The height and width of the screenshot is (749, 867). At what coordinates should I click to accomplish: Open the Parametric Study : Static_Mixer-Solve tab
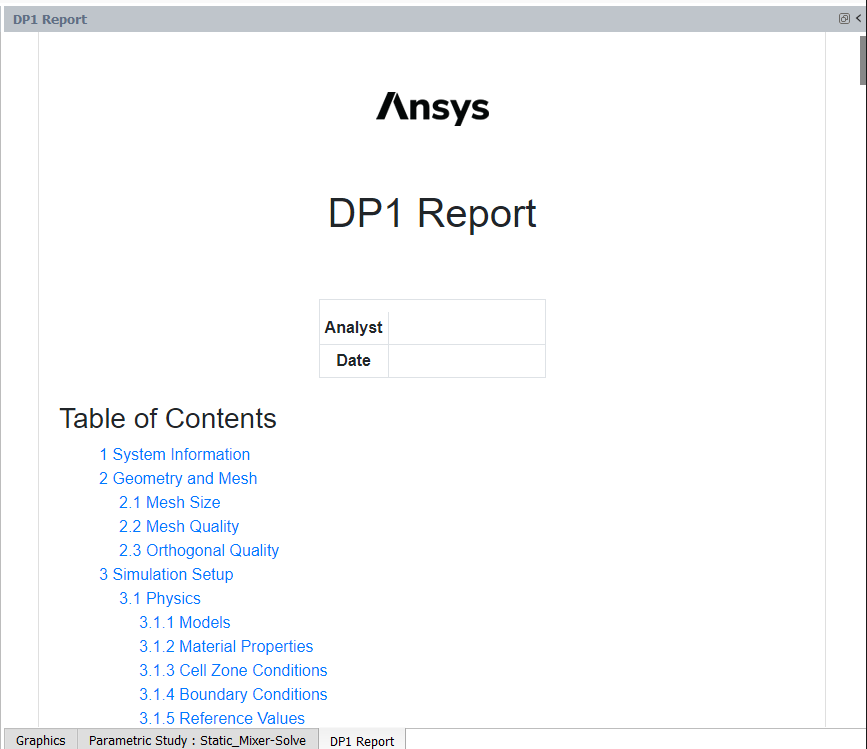tap(197, 740)
